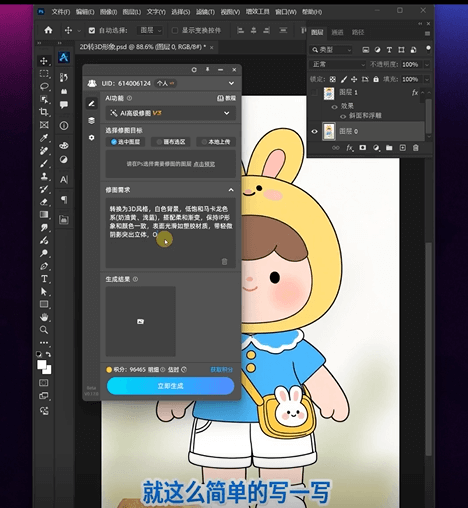Open the 窗口(W) menu

(285, 12)
